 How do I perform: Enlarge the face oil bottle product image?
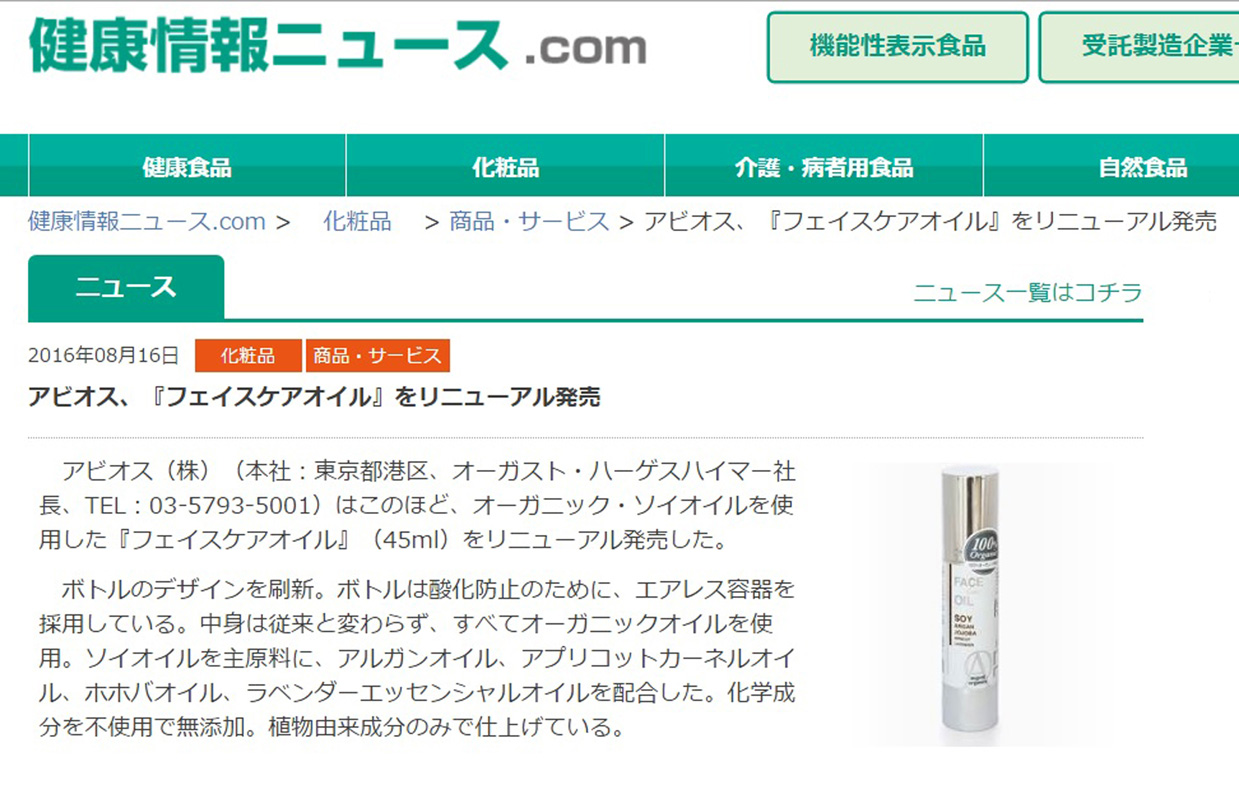pyautogui.click(x=970, y=605)
